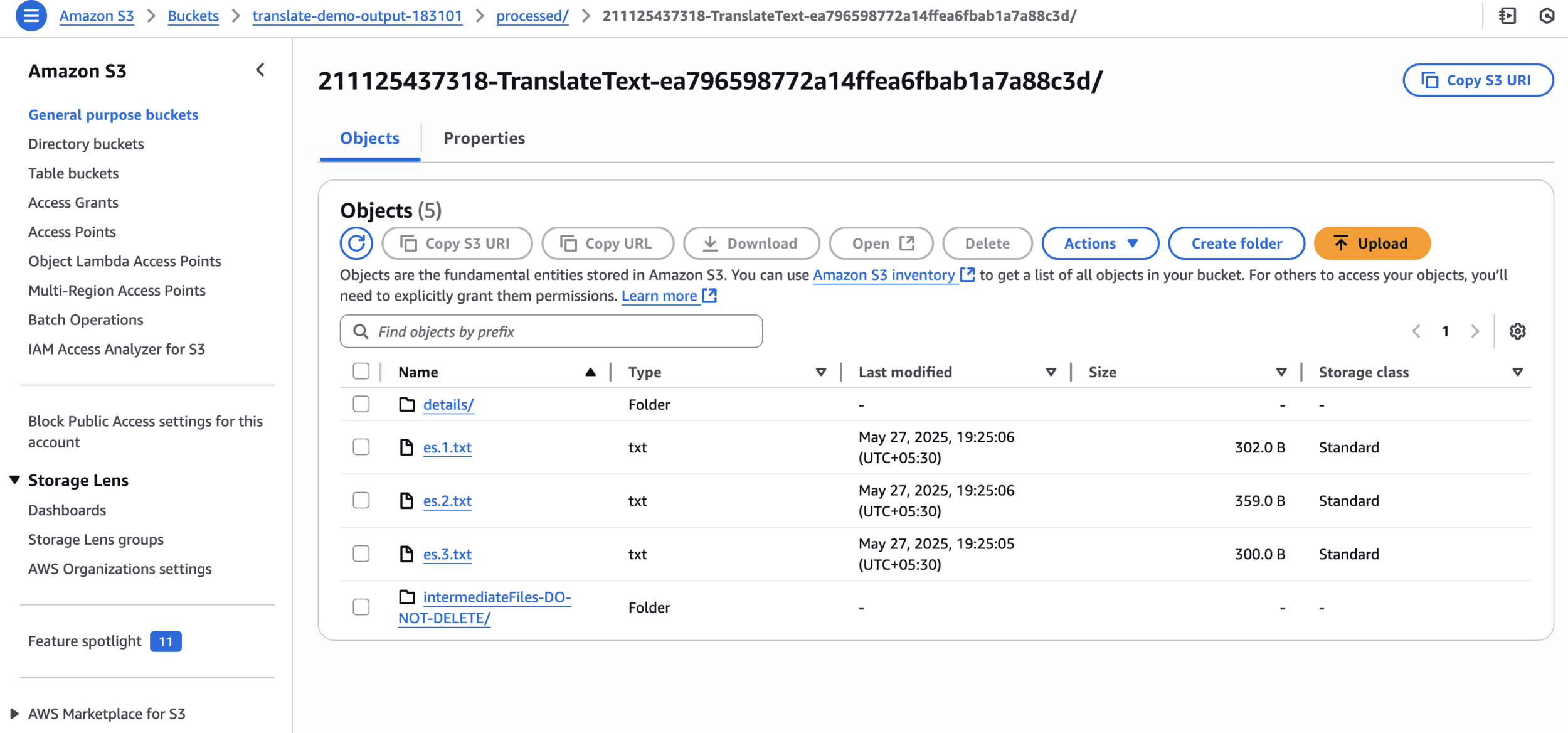
Task: Switch to the Properties tab
Action: [484, 138]
